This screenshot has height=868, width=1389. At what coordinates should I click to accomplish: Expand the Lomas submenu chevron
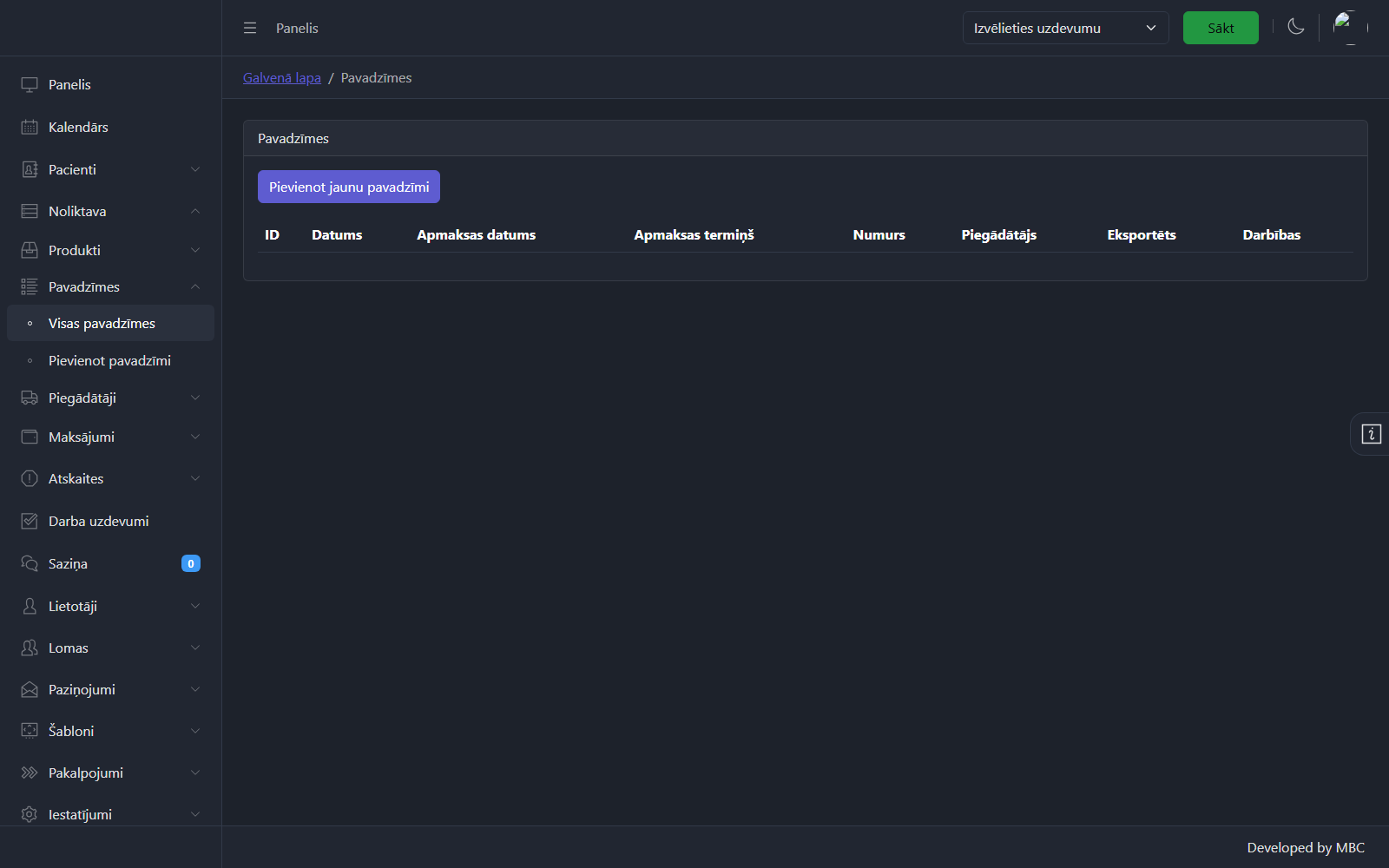[195, 648]
